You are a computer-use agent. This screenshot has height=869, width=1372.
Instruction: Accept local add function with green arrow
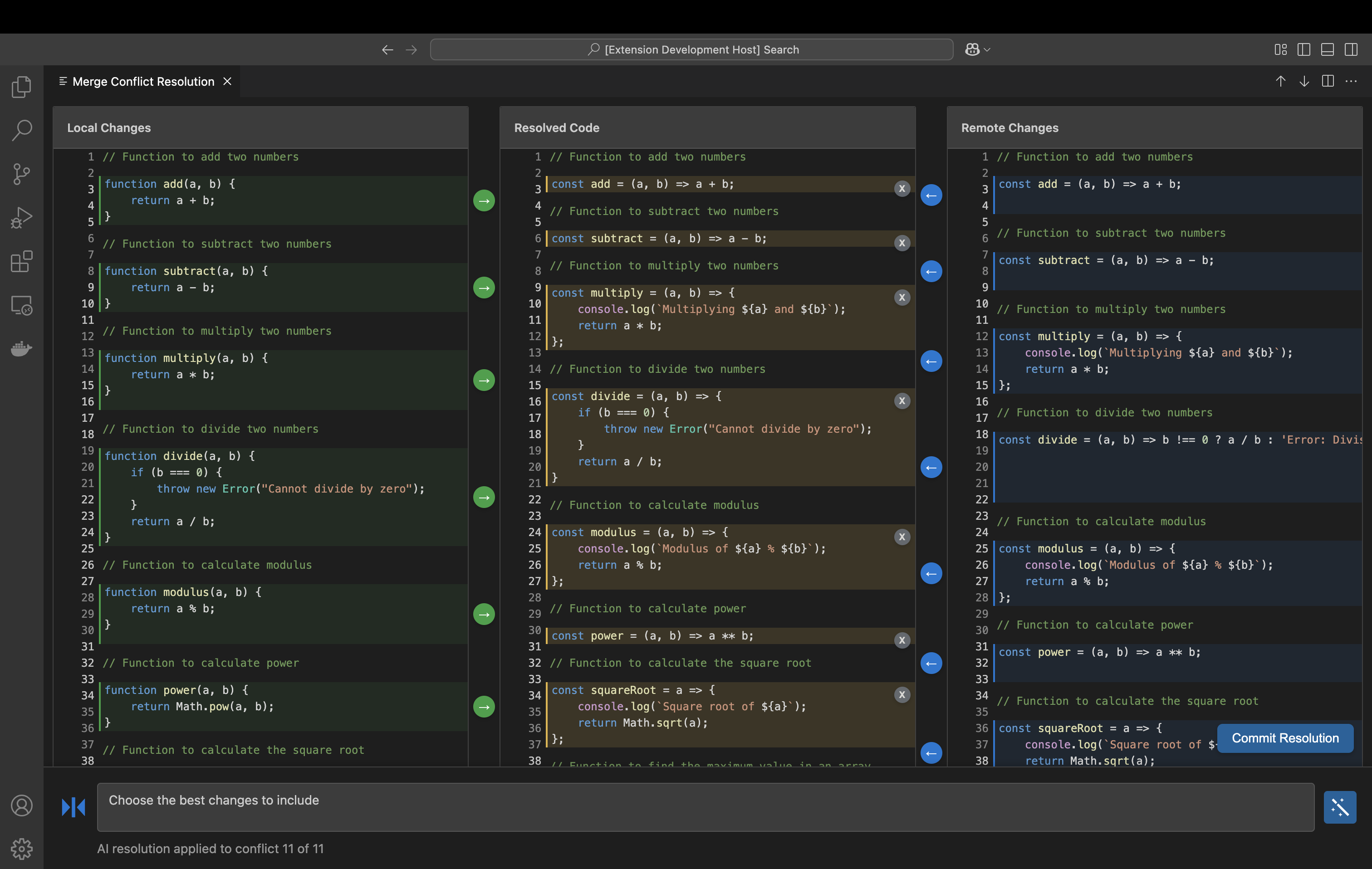pyautogui.click(x=484, y=200)
